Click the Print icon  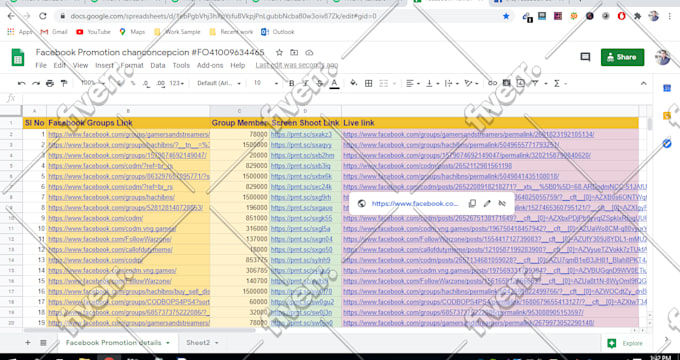[50, 83]
